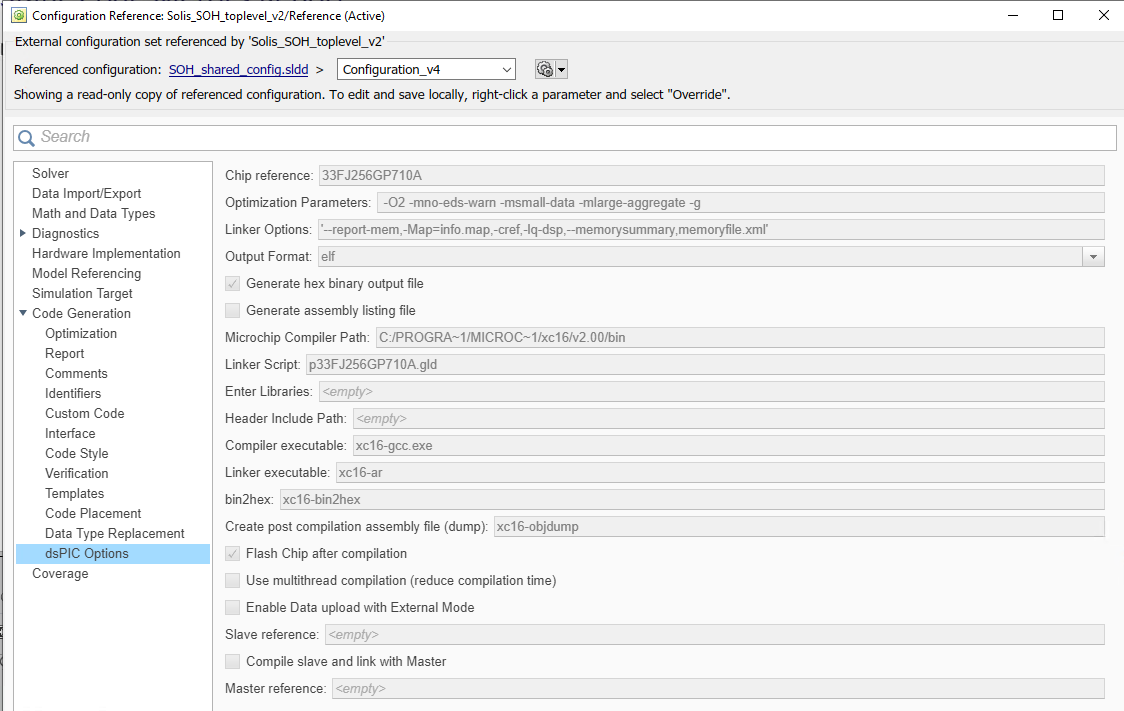Enable Use multithread compilation checkbox
Screen dimensions: 1124x711
pos(233,581)
